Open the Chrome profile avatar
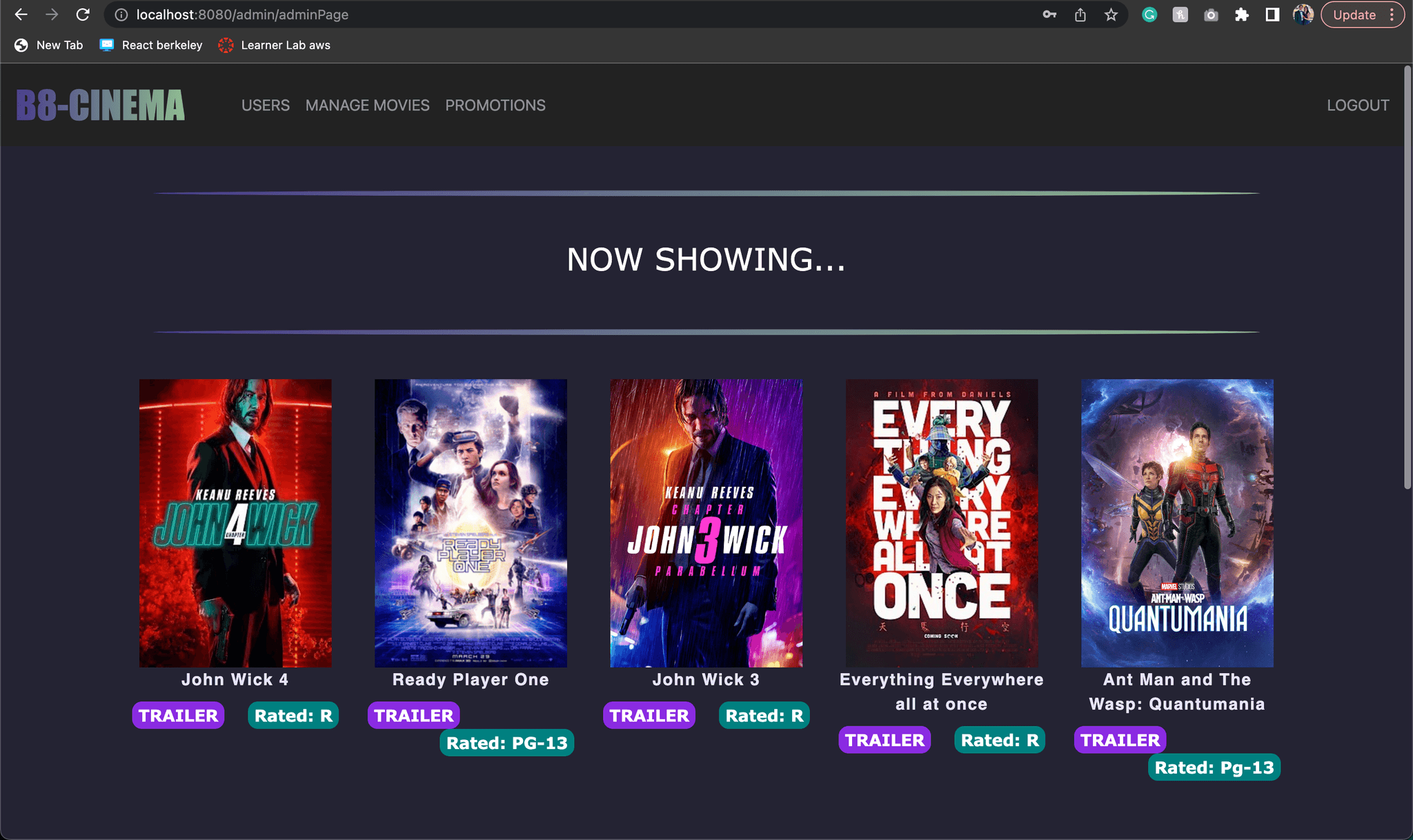This screenshot has height=840, width=1413. 1303,14
